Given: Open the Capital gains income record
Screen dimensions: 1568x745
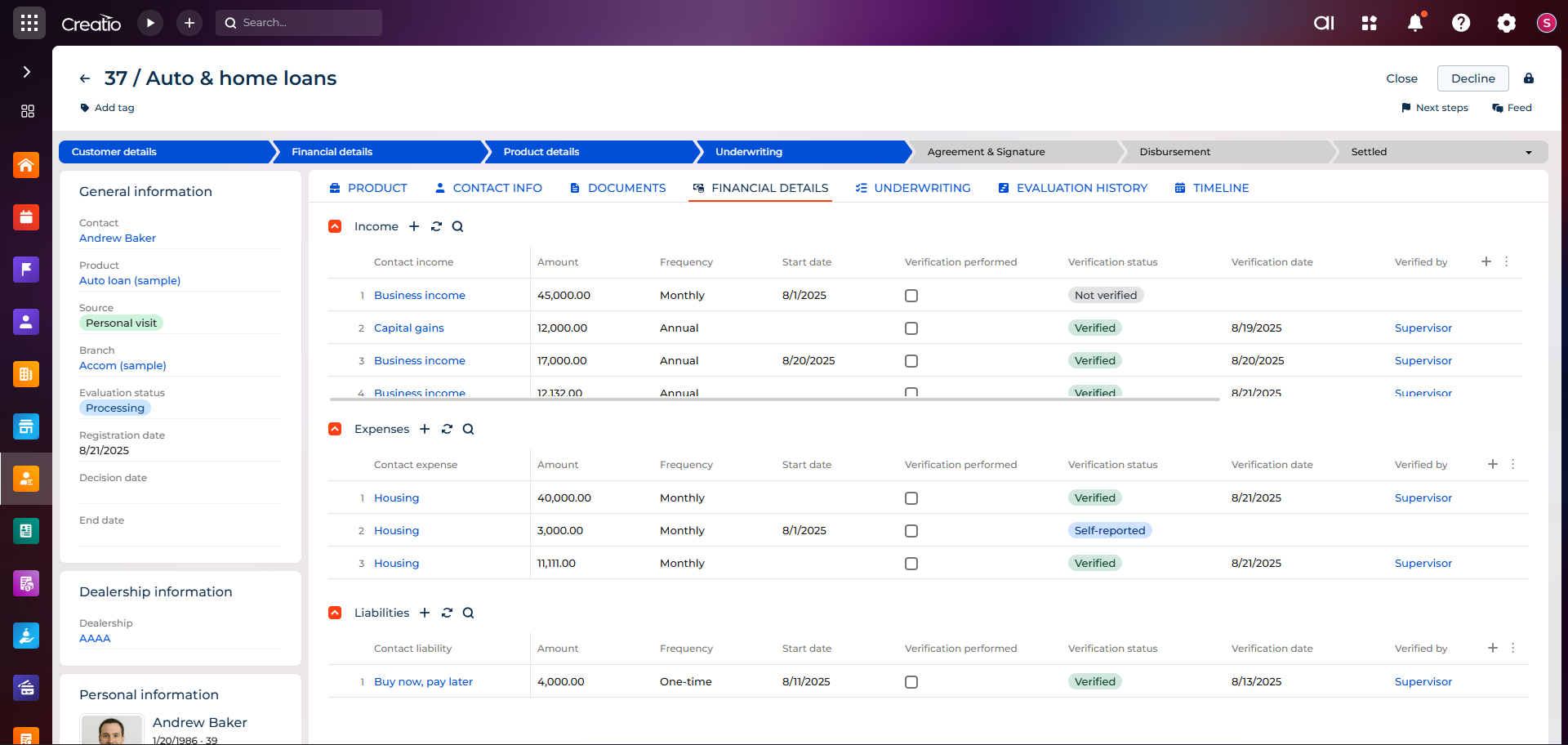Looking at the screenshot, I should (x=409, y=328).
